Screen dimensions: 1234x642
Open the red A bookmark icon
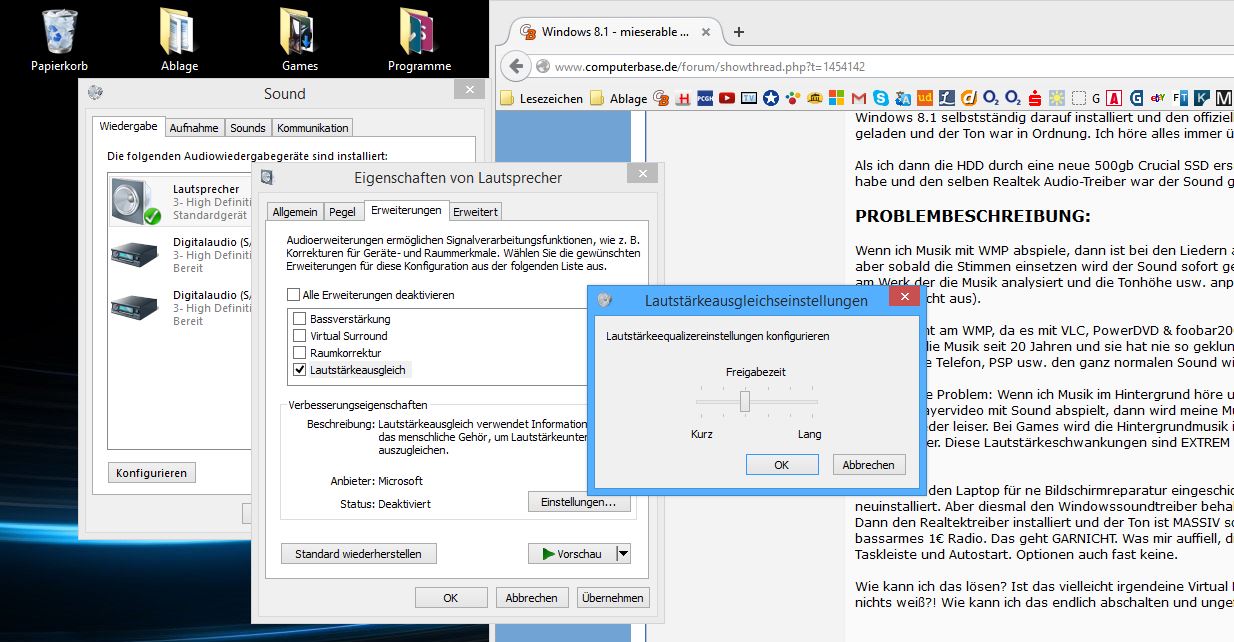click(x=1114, y=98)
